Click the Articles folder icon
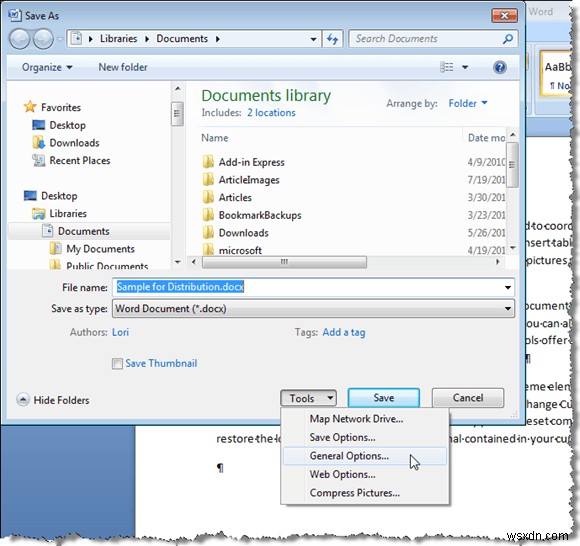 pyautogui.click(x=208, y=197)
